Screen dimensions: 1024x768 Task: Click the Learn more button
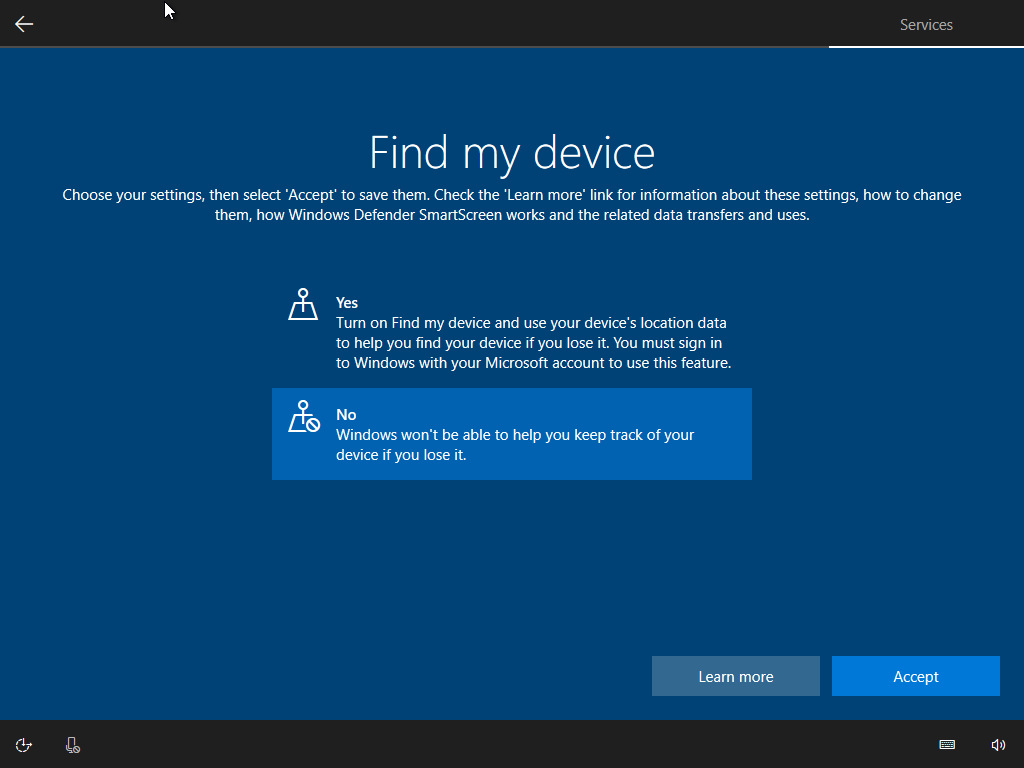point(735,677)
